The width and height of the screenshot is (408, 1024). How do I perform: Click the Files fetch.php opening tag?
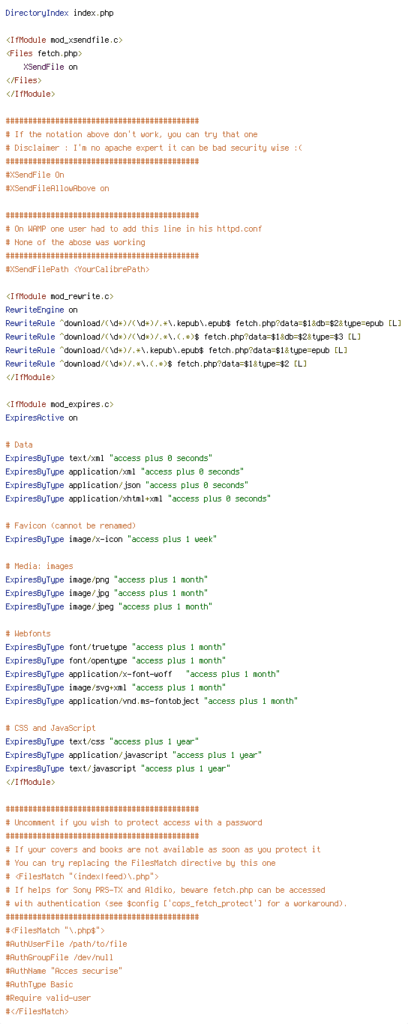click(x=44, y=54)
